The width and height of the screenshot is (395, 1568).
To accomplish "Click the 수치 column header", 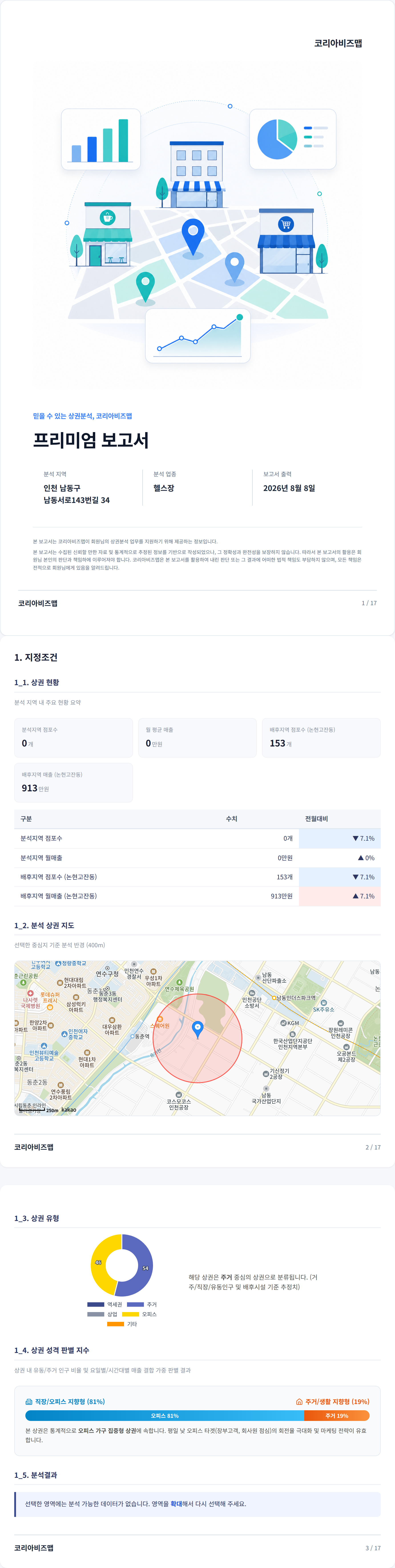I will pos(232,819).
